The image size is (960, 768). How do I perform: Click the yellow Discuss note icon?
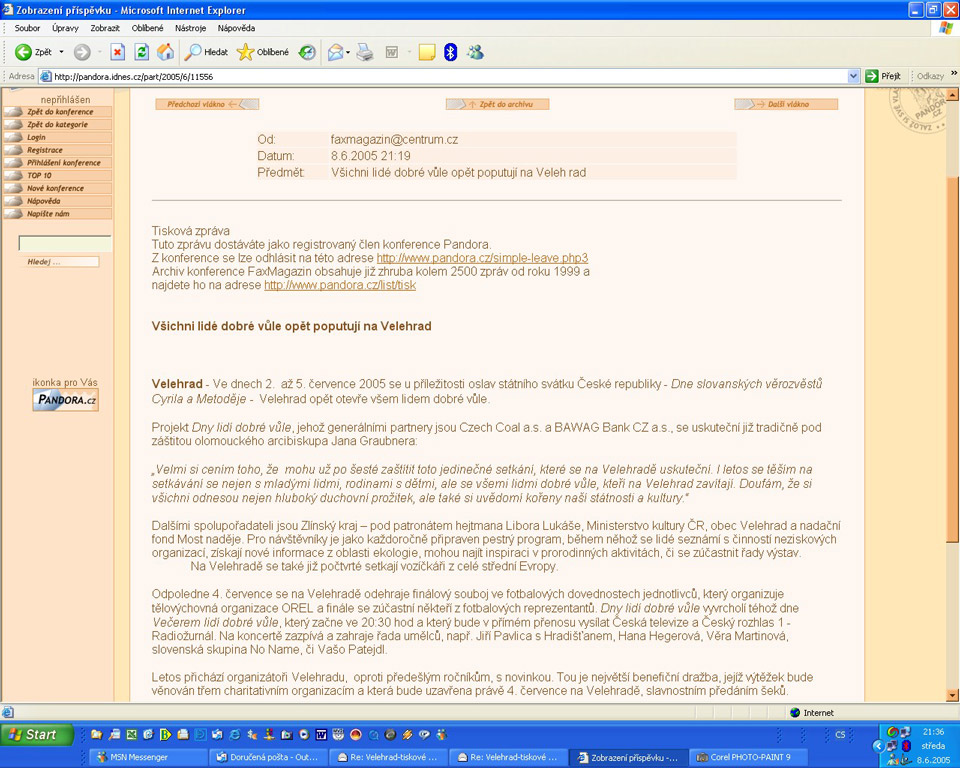point(427,53)
